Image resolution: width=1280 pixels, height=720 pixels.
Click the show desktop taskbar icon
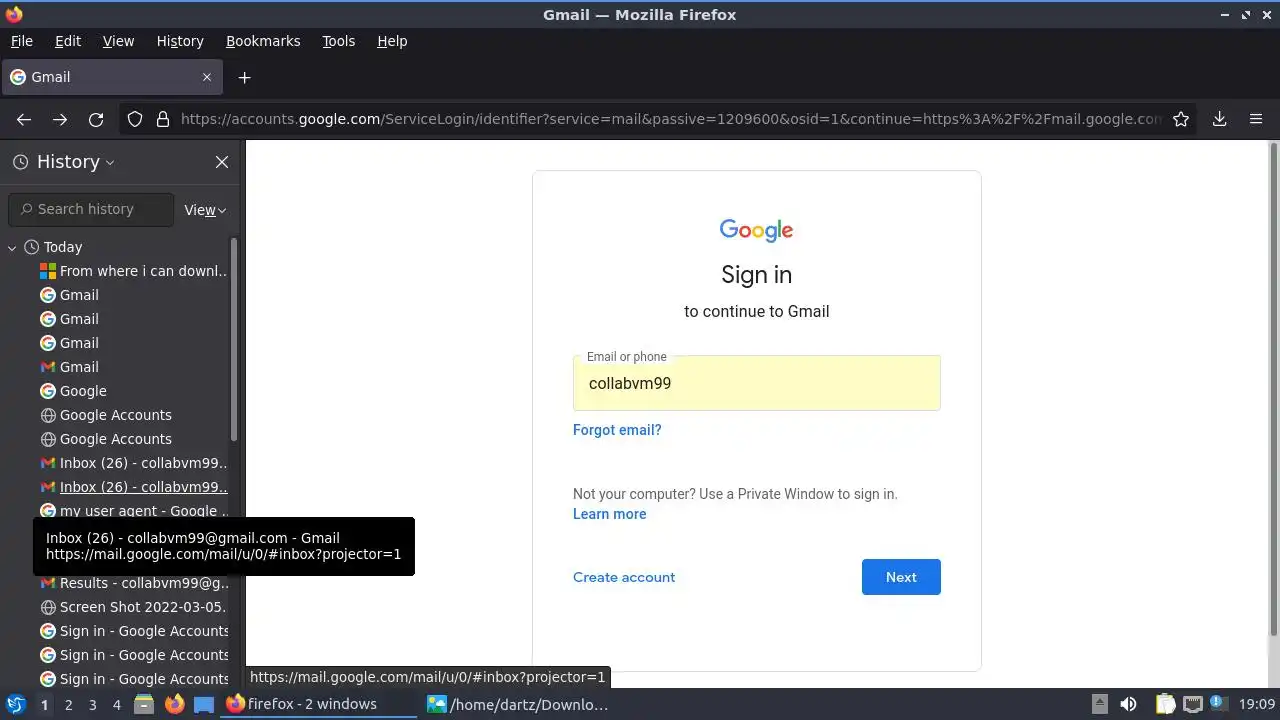coord(204,704)
